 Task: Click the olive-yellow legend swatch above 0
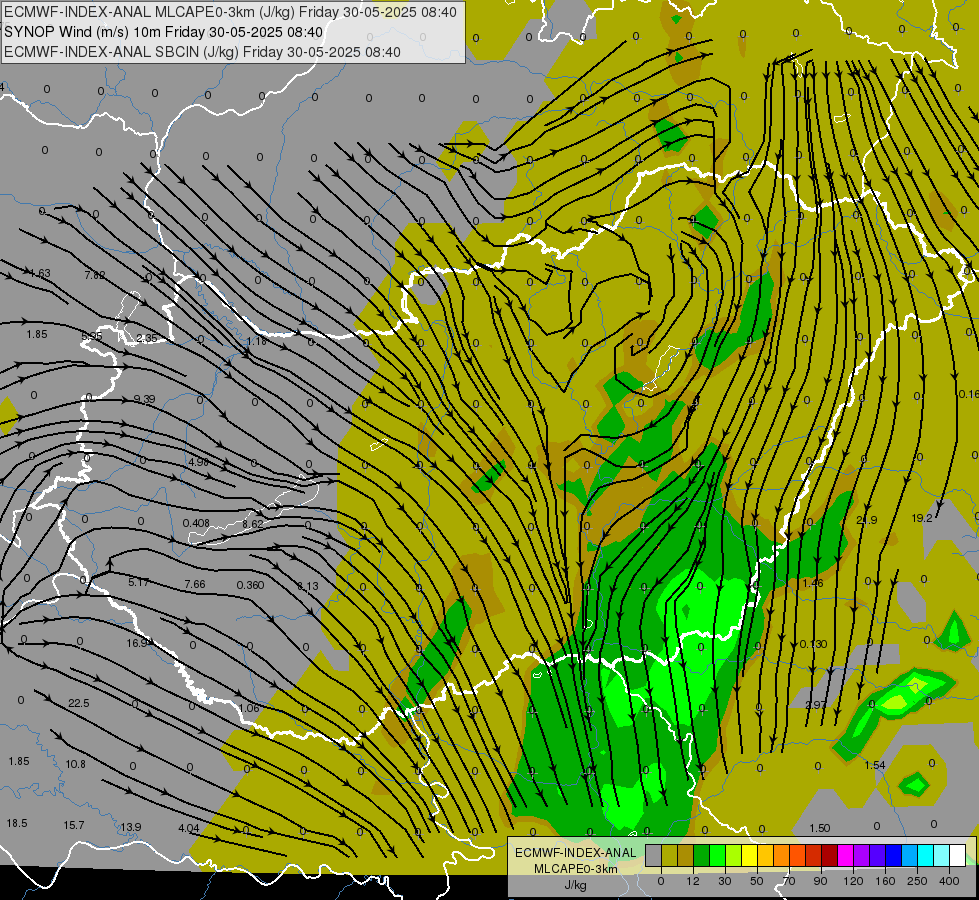click(x=669, y=855)
